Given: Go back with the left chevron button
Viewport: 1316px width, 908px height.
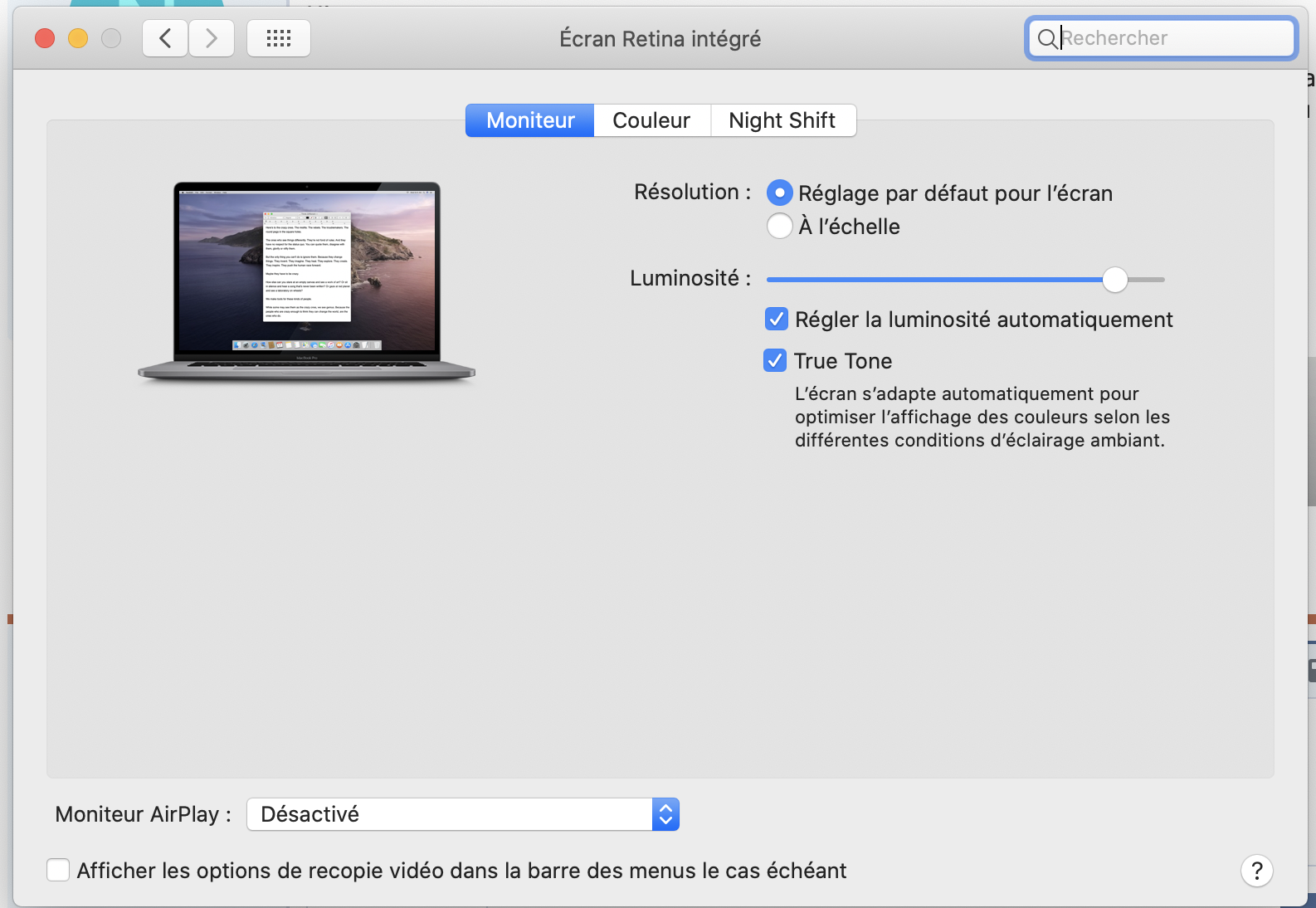Looking at the screenshot, I should [165, 38].
